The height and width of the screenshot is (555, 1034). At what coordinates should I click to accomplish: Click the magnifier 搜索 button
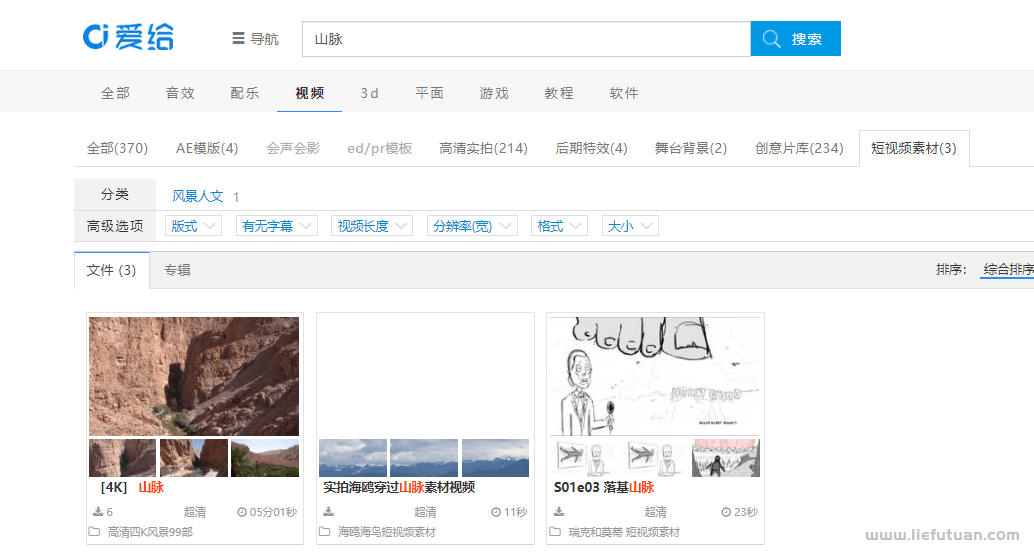pos(795,39)
